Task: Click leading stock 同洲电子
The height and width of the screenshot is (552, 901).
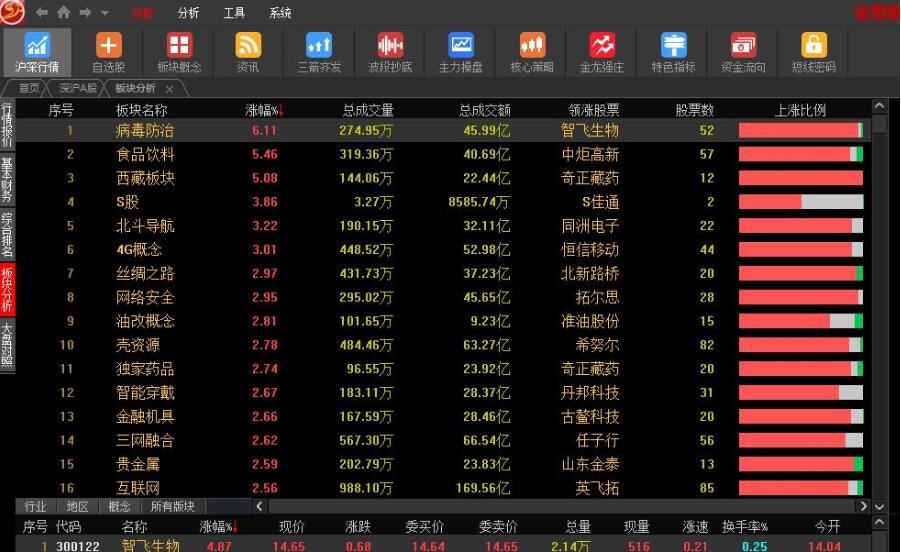Action: coord(590,226)
